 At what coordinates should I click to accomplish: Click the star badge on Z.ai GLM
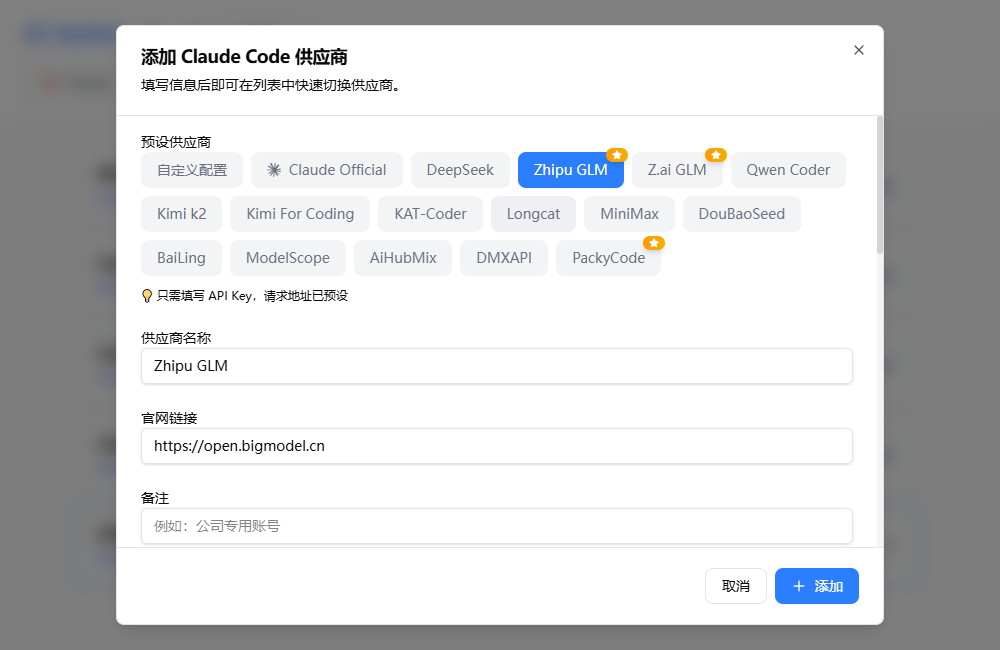click(716, 155)
